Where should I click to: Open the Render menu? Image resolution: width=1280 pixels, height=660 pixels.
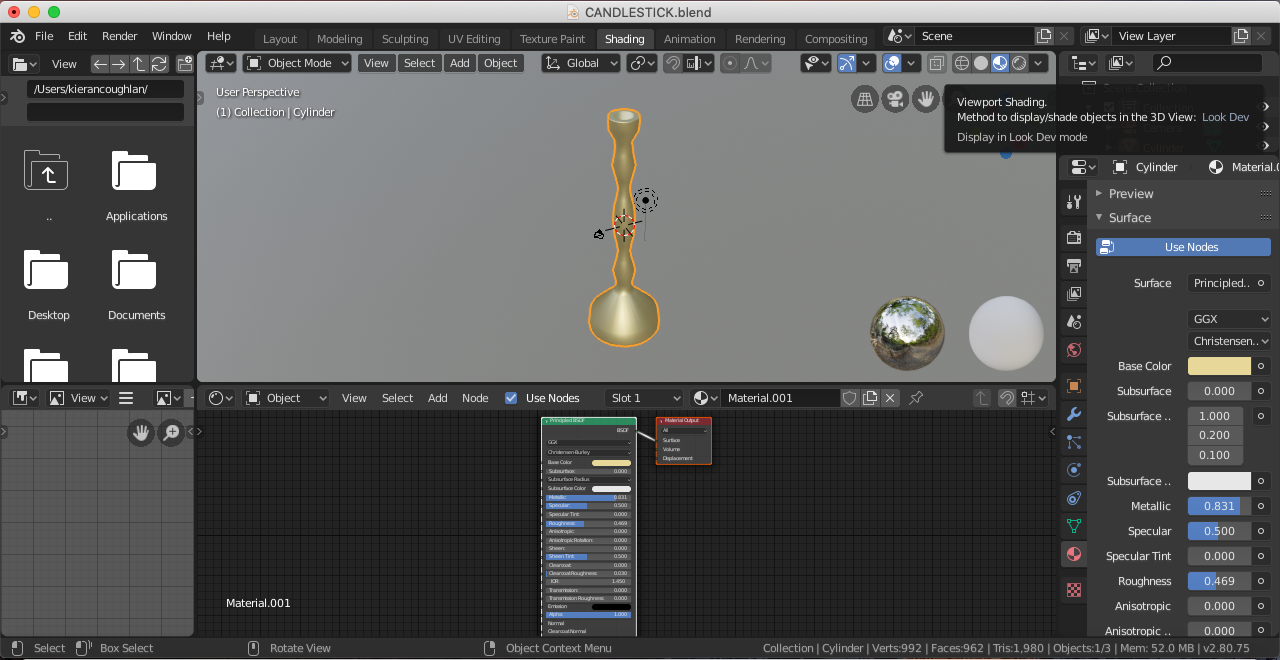click(119, 36)
